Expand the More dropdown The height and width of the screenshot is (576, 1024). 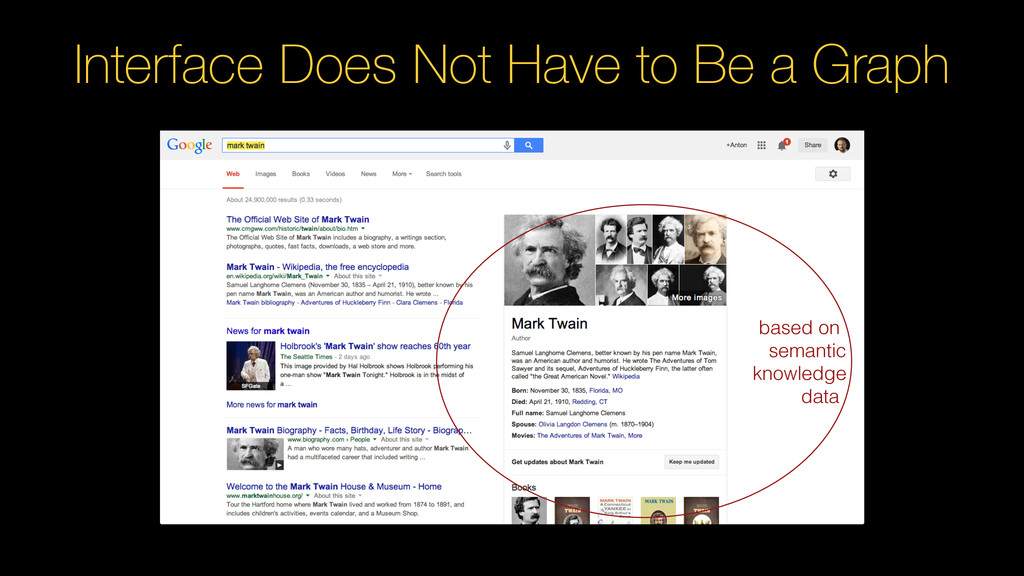(x=402, y=174)
